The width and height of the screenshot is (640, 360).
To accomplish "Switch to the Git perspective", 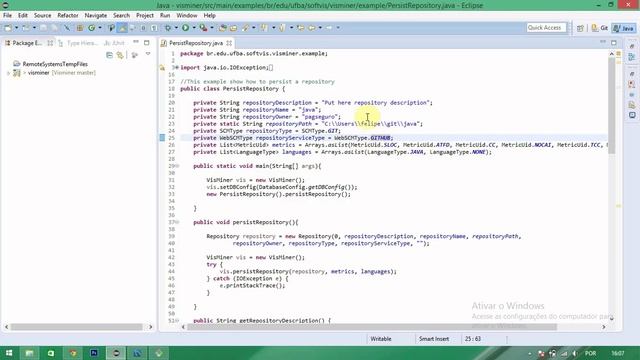I will [x=600, y=28].
